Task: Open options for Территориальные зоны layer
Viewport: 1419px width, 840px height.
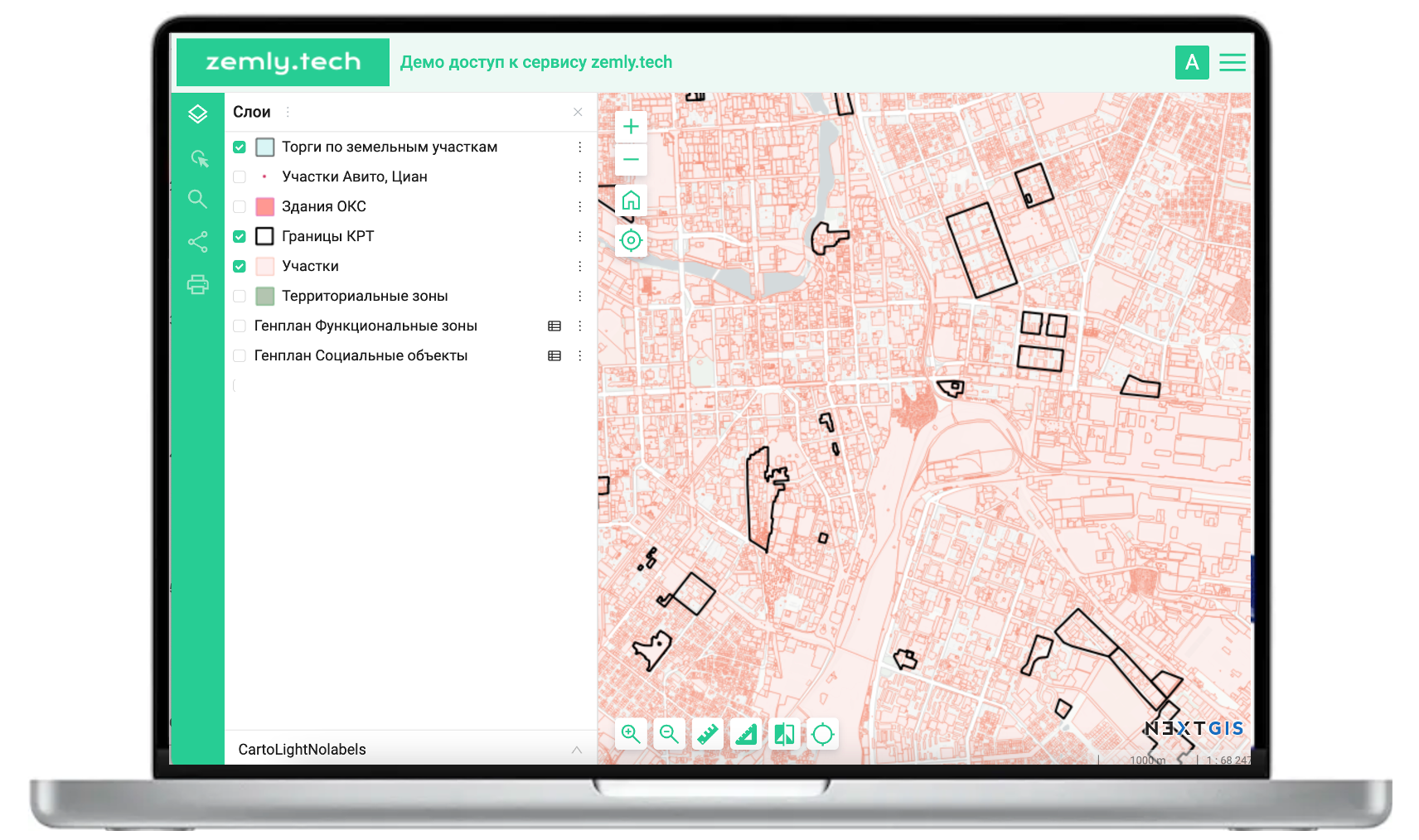Action: pos(579,297)
